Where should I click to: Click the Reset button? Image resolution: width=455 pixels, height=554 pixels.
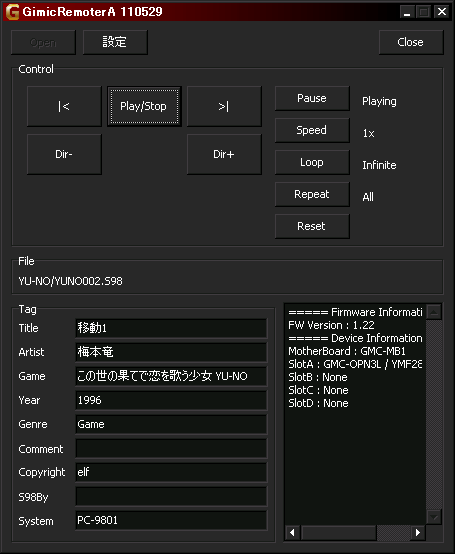312,226
